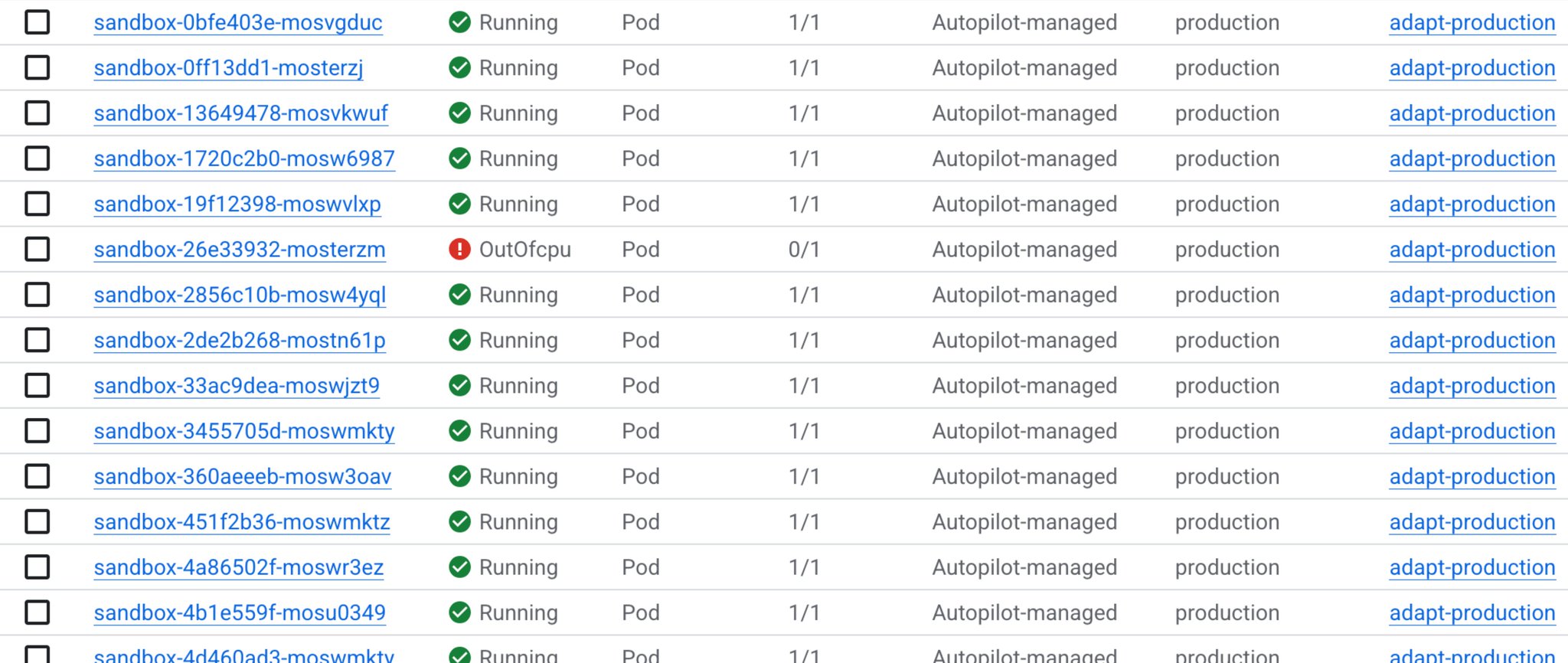Open pod sandbox-360aeeeb-mosw3oav
Viewport: 1568px width, 663px height.
pos(243,477)
